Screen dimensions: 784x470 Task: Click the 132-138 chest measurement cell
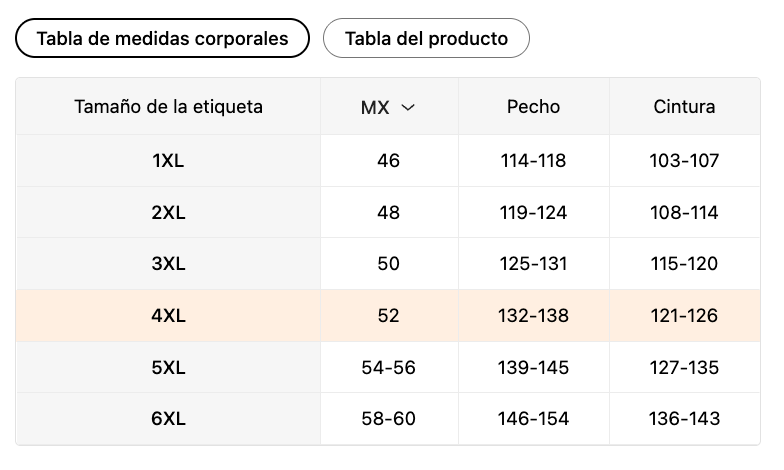point(534,316)
